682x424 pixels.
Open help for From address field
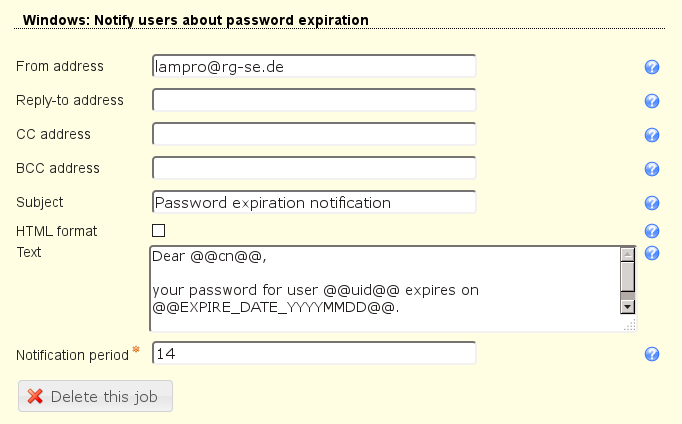tap(652, 67)
